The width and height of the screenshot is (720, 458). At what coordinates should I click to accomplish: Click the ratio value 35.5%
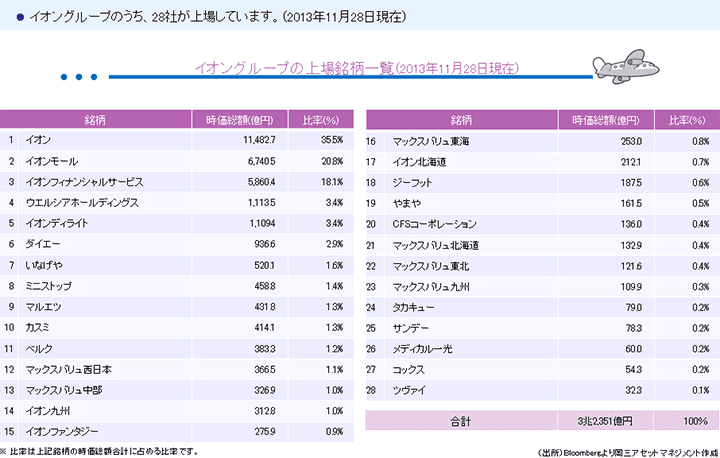[x=332, y=140]
